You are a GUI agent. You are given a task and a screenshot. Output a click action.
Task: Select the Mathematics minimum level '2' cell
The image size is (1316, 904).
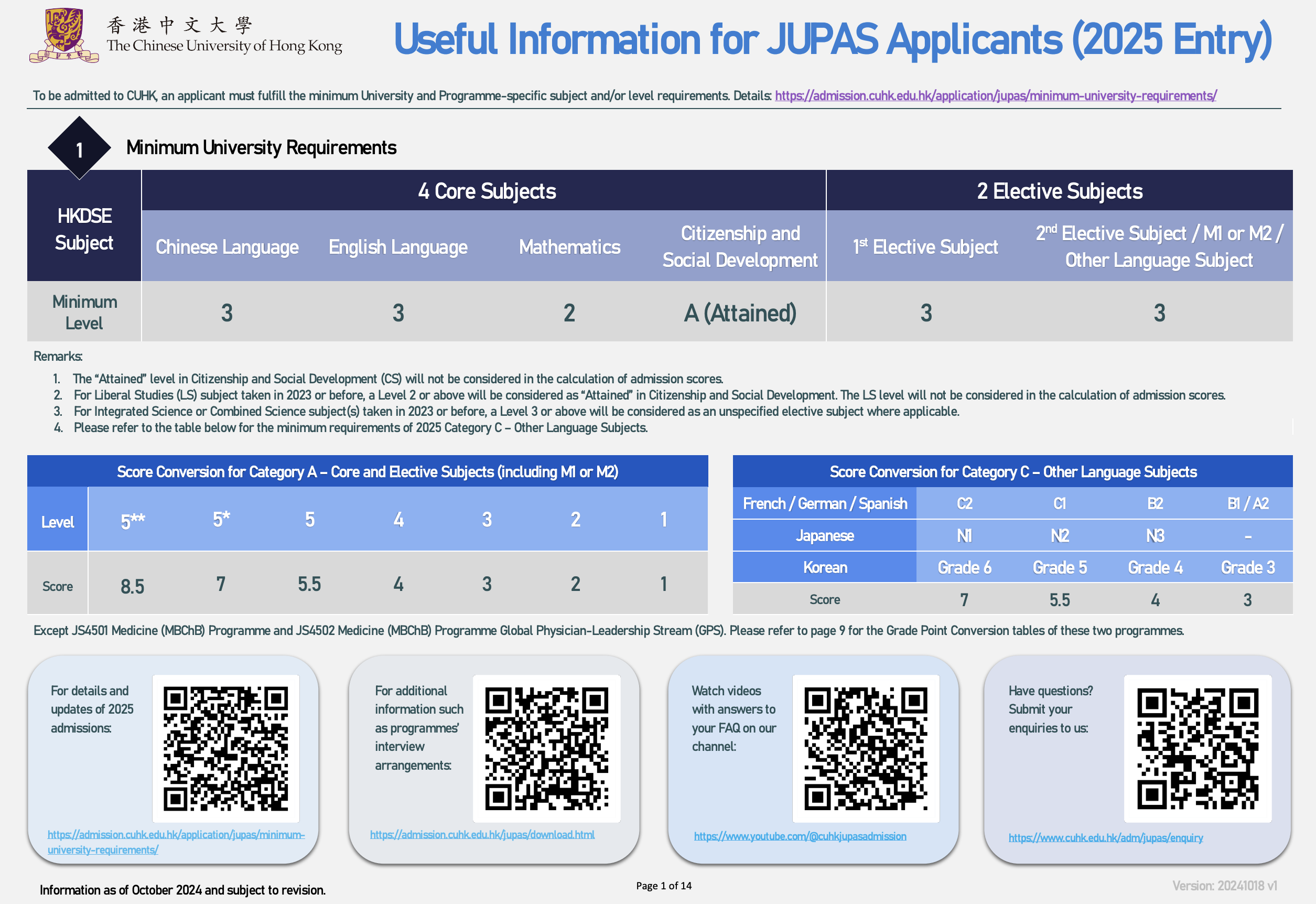(569, 313)
